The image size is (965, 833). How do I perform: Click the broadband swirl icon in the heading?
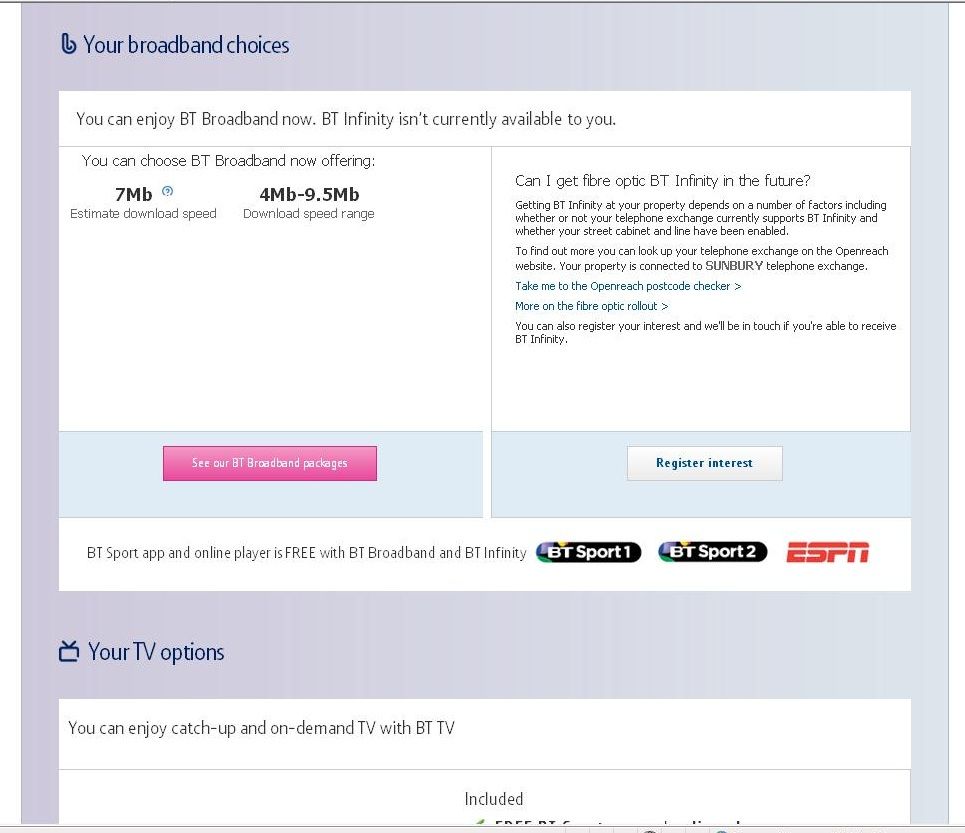point(68,44)
